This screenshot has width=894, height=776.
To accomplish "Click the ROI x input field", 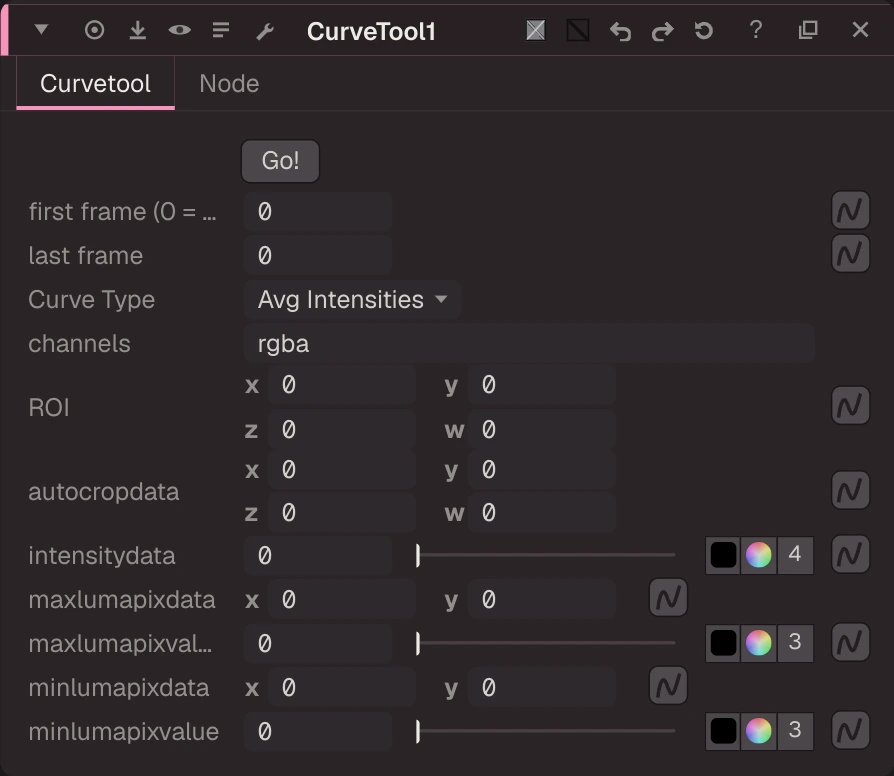I will point(342,385).
